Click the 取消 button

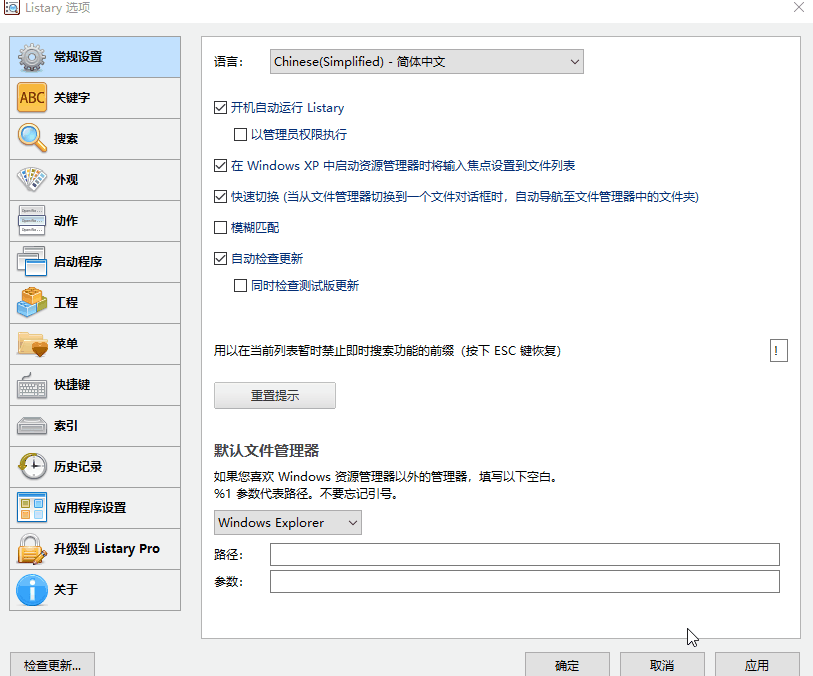point(662,665)
